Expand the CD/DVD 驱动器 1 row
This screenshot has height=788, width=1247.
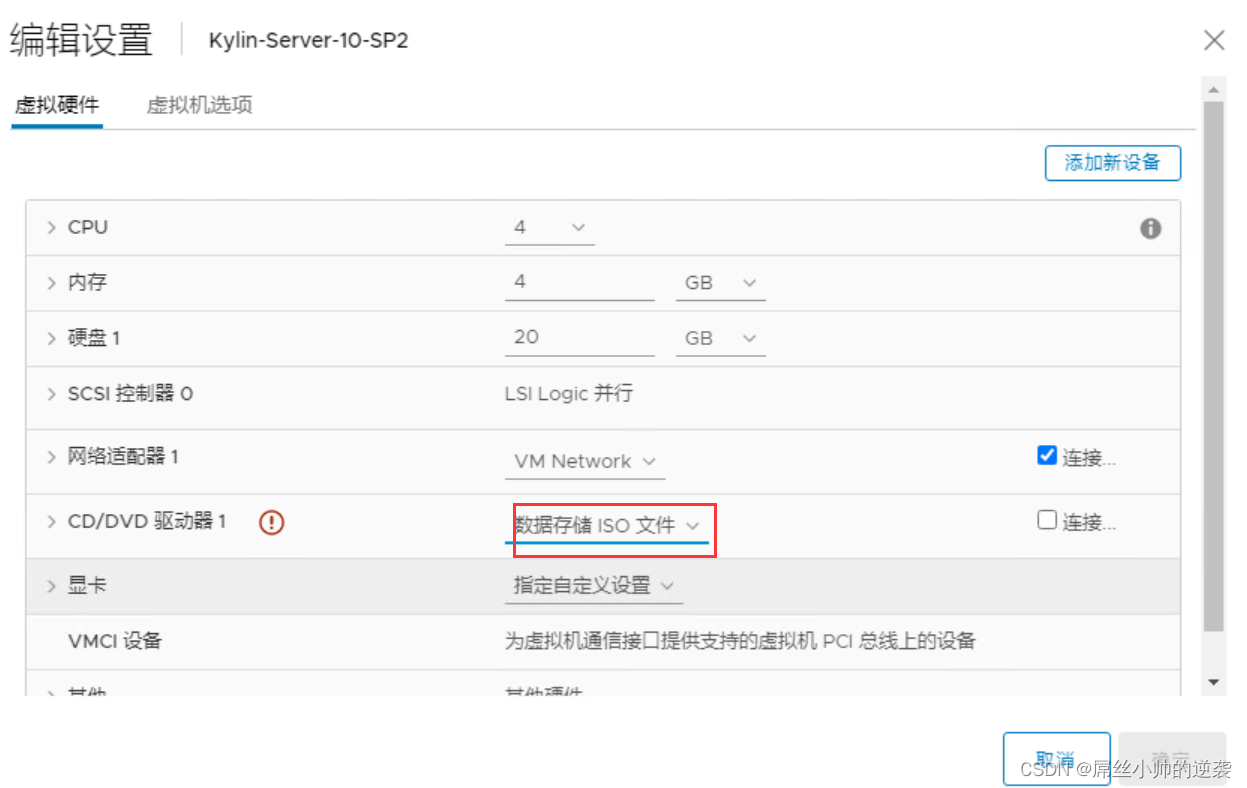coord(51,521)
